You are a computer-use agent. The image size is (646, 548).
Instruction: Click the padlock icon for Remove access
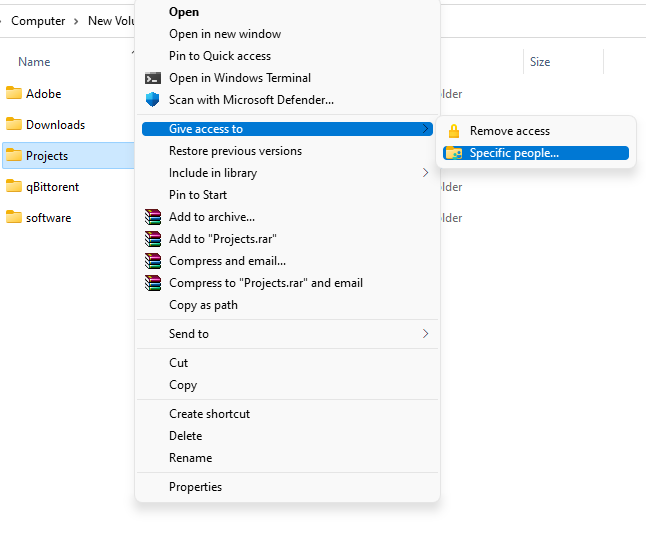pyautogui.click(x=454, y=131)
